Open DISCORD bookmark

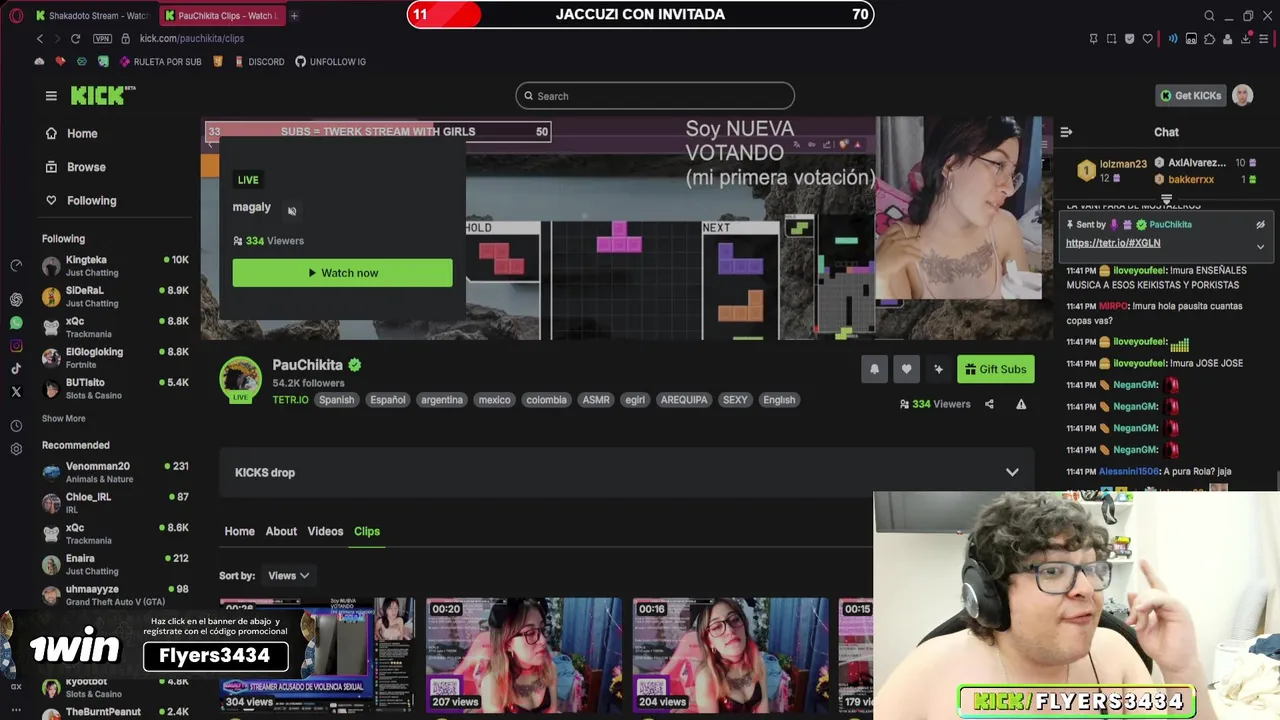click(259, 62)
